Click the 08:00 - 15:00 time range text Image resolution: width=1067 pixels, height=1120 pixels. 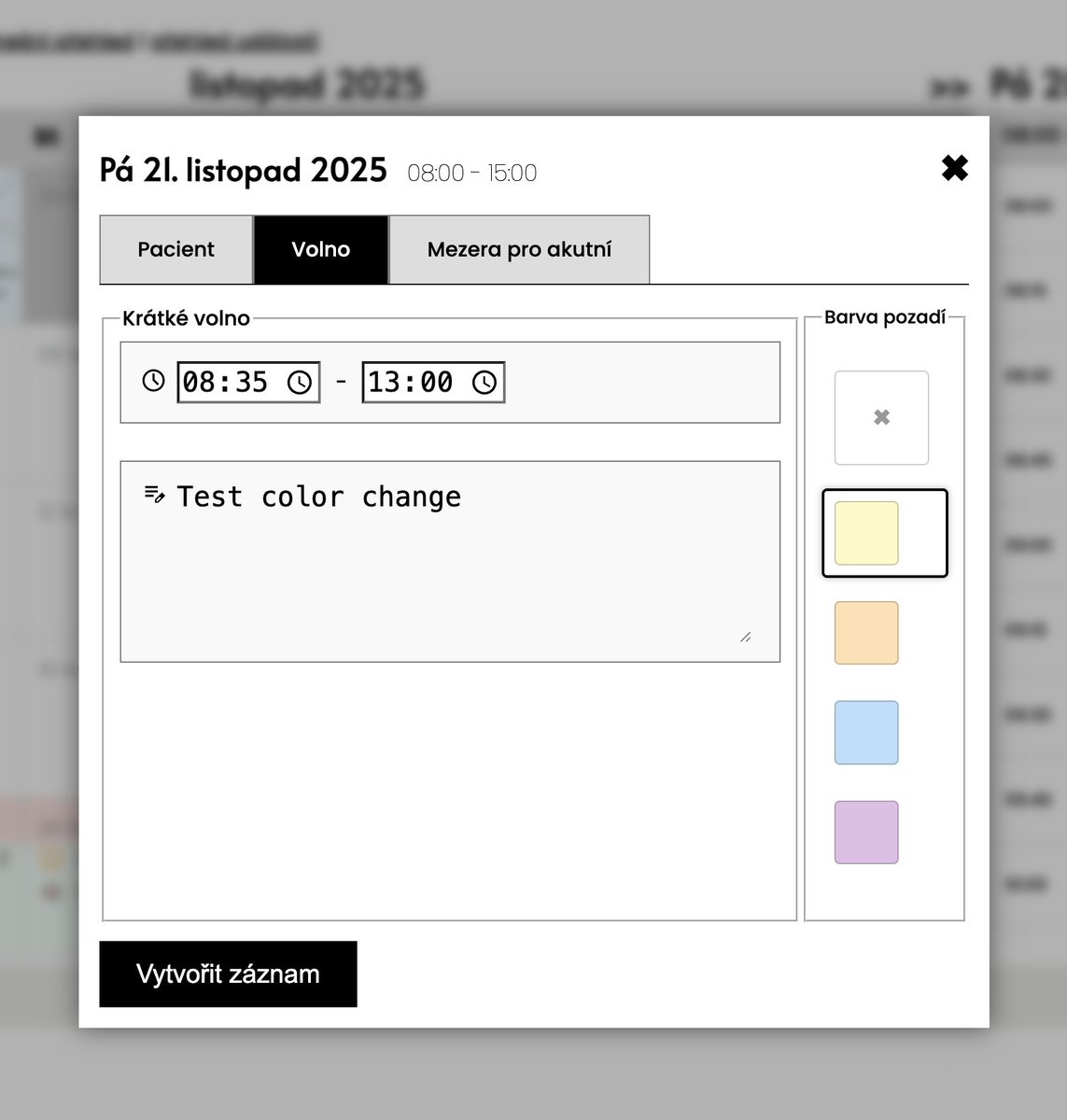pos(472,173)
